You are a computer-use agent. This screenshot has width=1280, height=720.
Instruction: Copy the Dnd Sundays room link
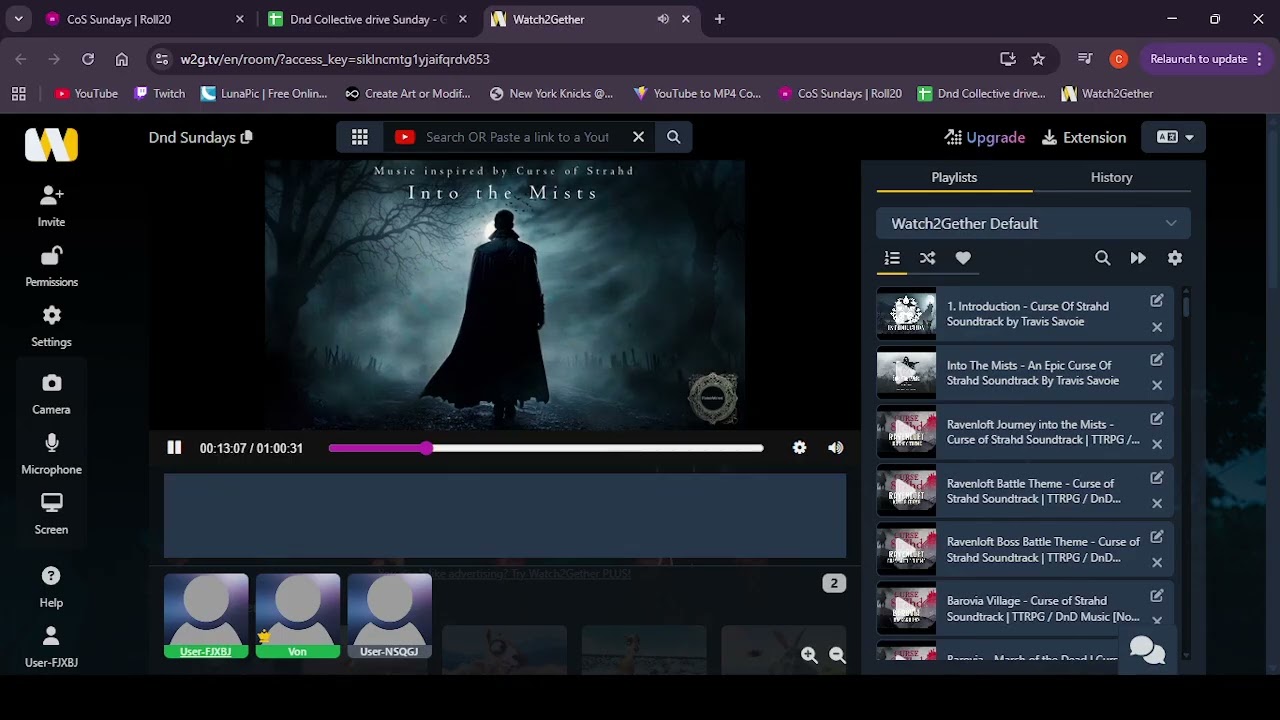(247, 137)
